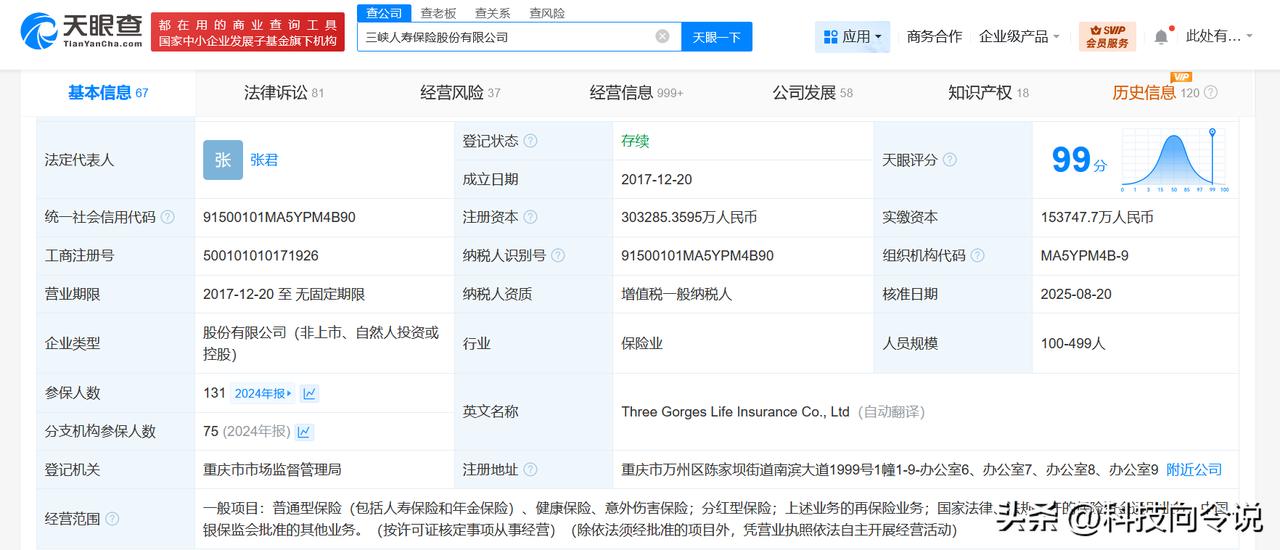Show help for 统一社会信用代码
This screenshot has height=550, width=1280.
click(x=168, y=217)
